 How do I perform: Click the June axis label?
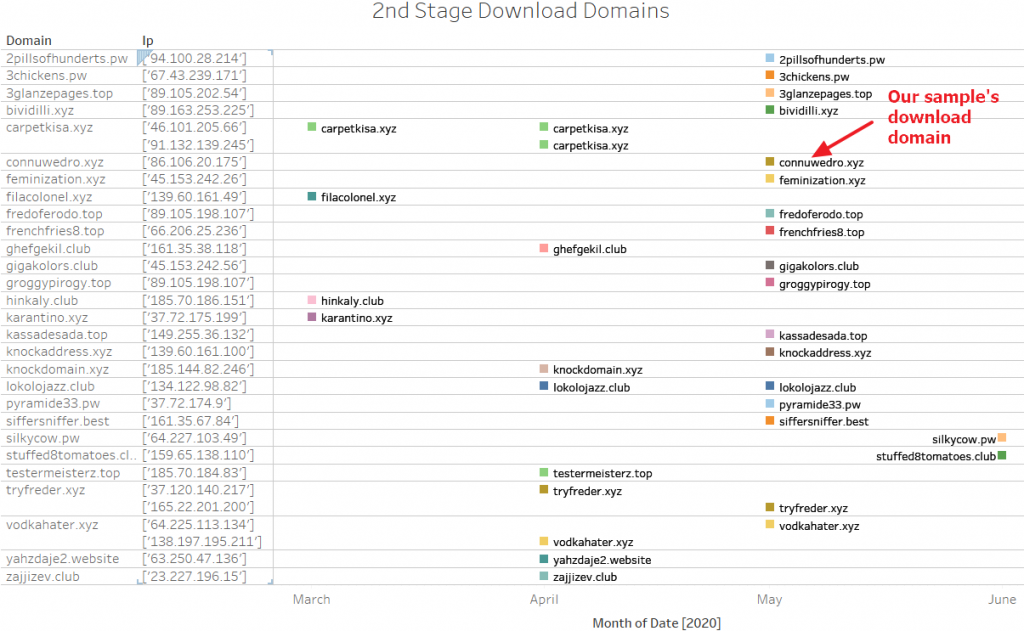point(1002,599)
